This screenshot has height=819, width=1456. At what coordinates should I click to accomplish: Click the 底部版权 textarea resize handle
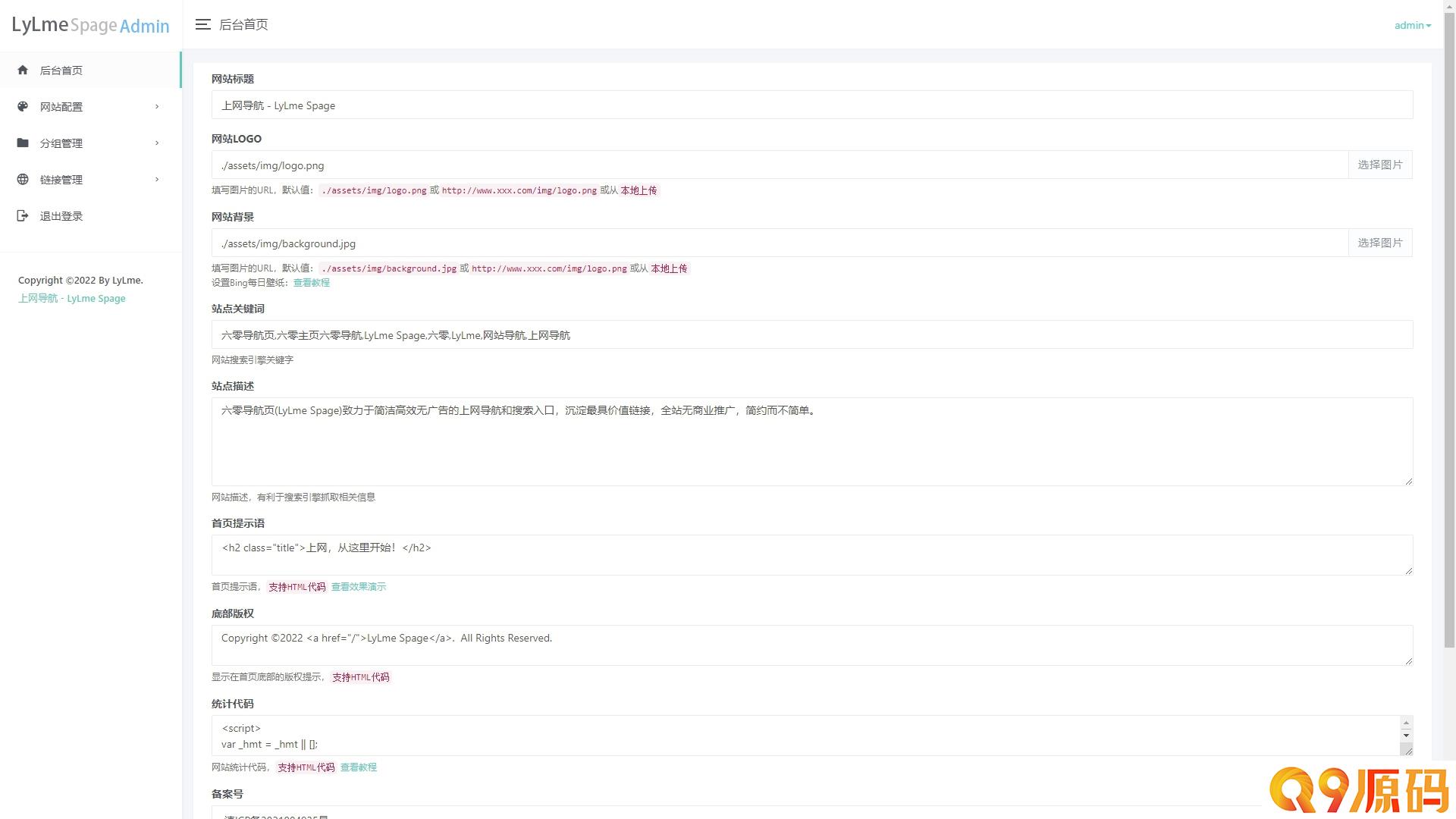(1408, 661)
